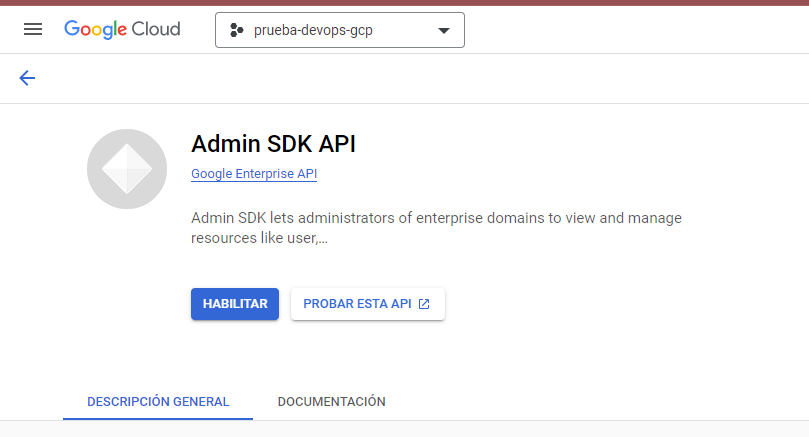The height and width of the screenshot is (437, 809).
Task: Click the ellipsis ending the truncated description
Action: (322, 240)
